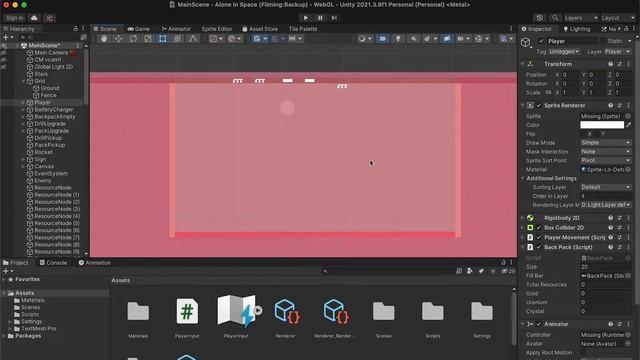Switch to the Game tab
This screenshot has width=640, height=360.
point(138,29)
